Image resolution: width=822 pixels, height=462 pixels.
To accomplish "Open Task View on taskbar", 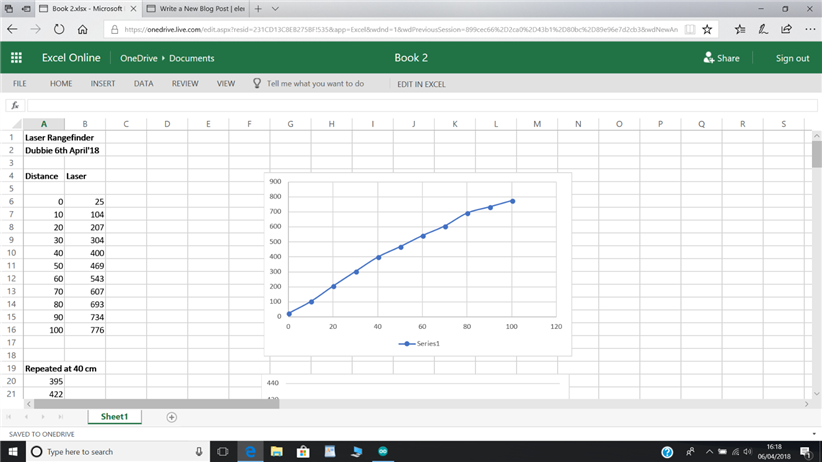I will point(223,452).
